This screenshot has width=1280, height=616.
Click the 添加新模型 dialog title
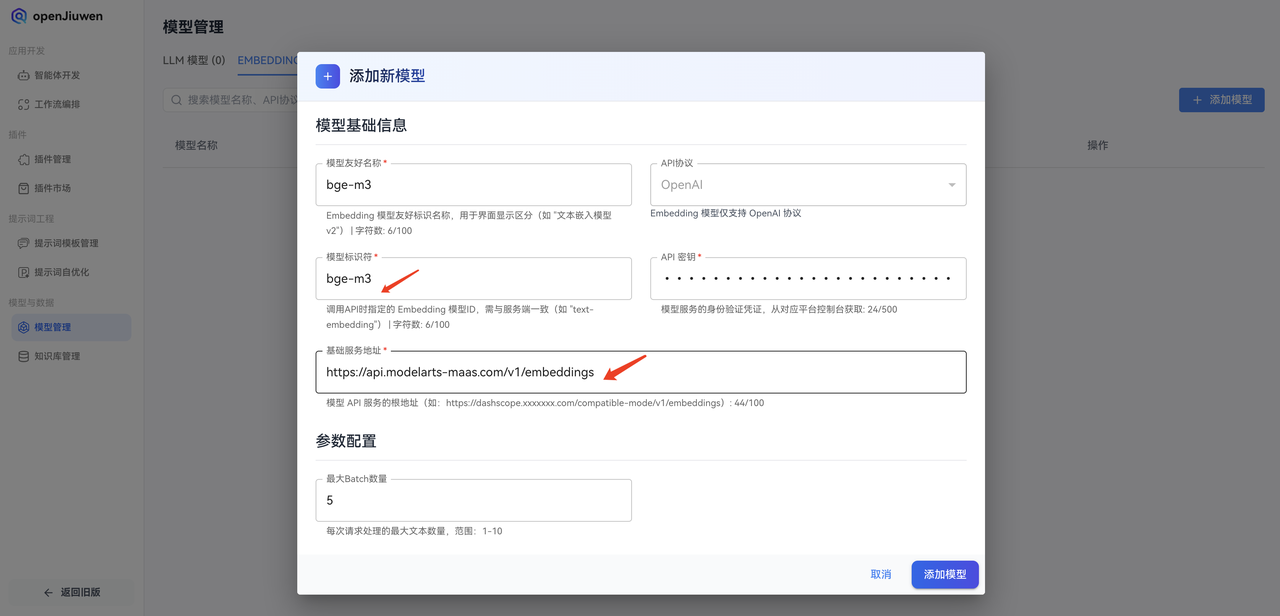[387, 76]
